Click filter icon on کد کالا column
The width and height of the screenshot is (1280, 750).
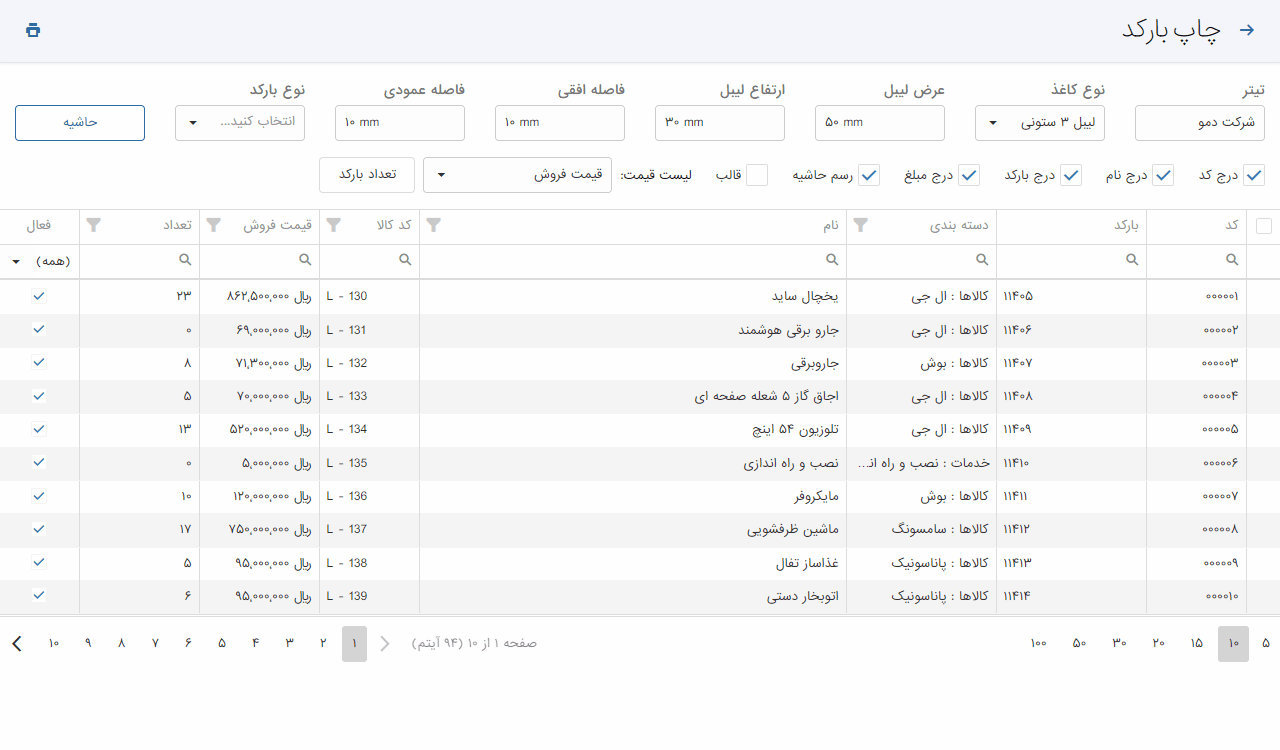(x=334, y=226)
